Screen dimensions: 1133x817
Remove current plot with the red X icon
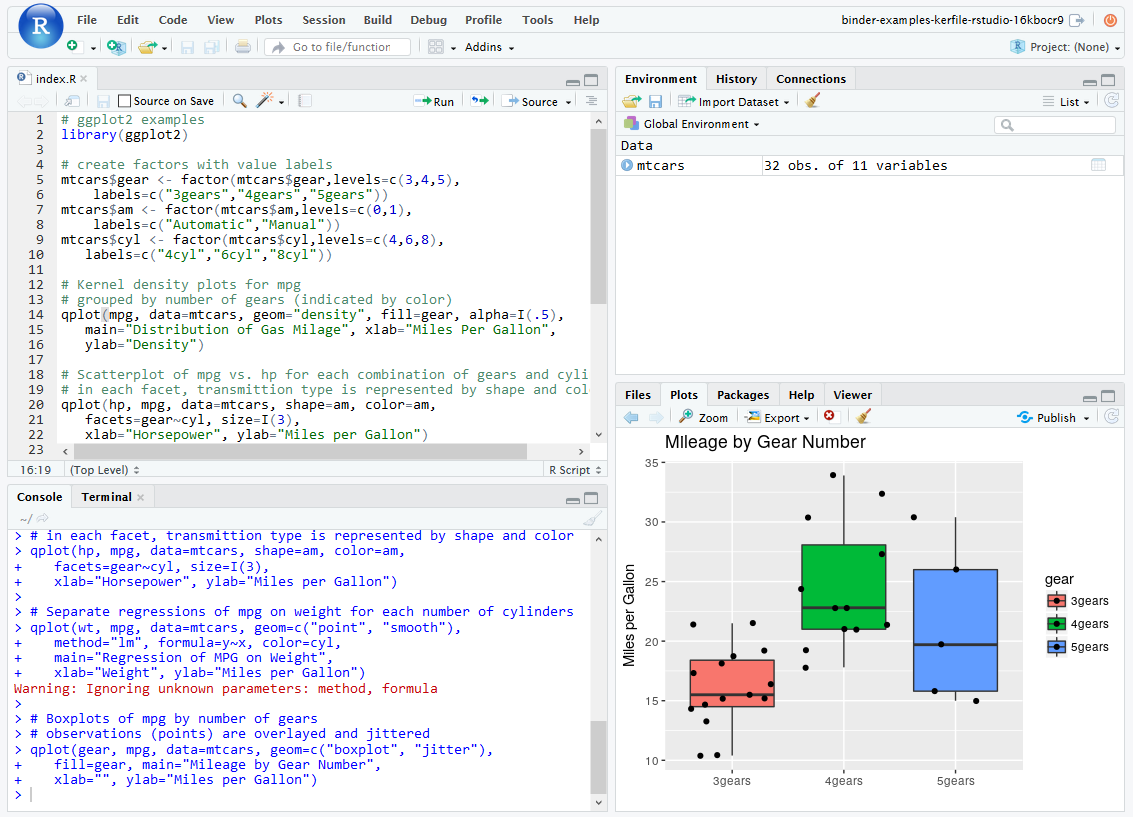click(830, 417)
